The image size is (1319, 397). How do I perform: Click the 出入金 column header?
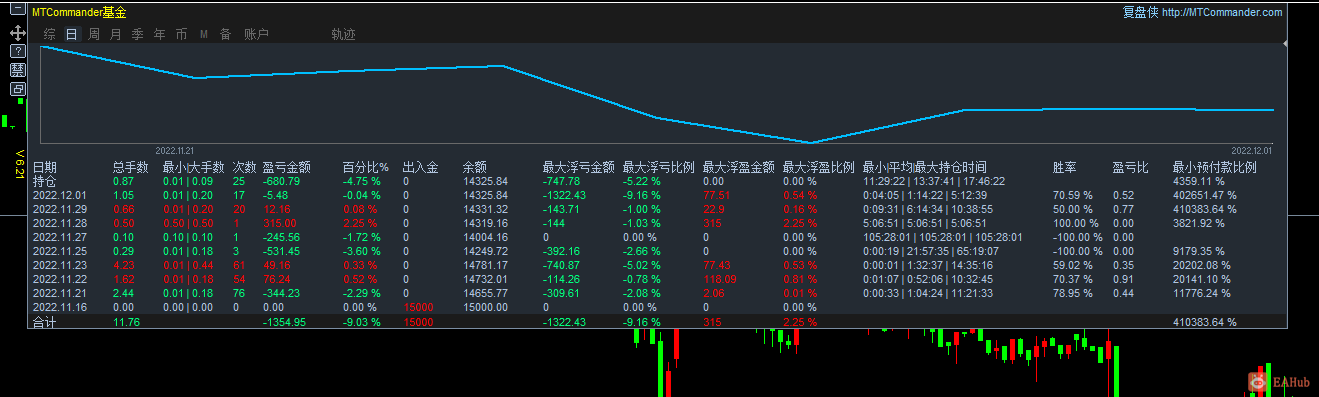pos(421,168)
